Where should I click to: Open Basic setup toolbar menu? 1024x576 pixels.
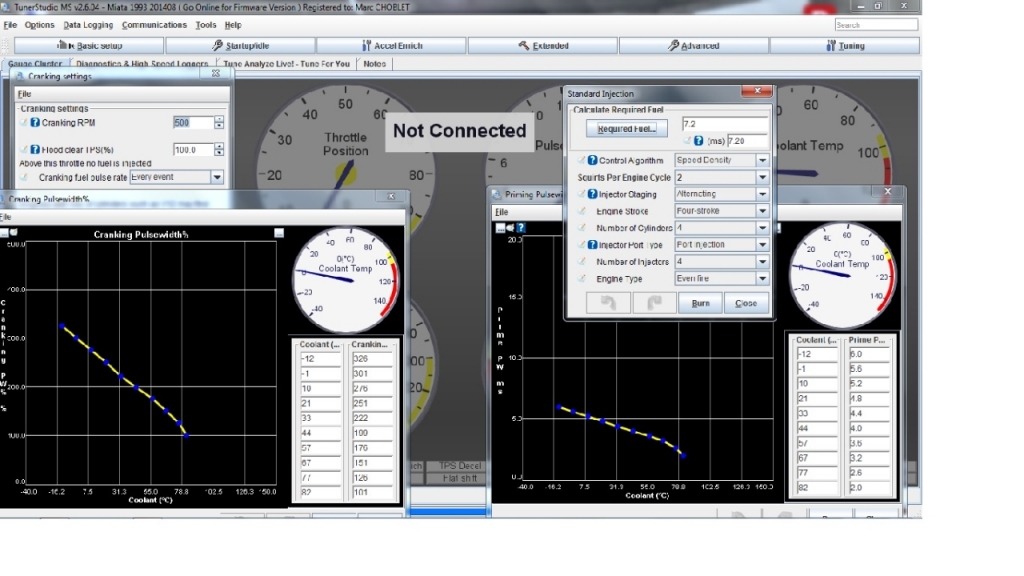pyautogui.click(x=89, y=46)
